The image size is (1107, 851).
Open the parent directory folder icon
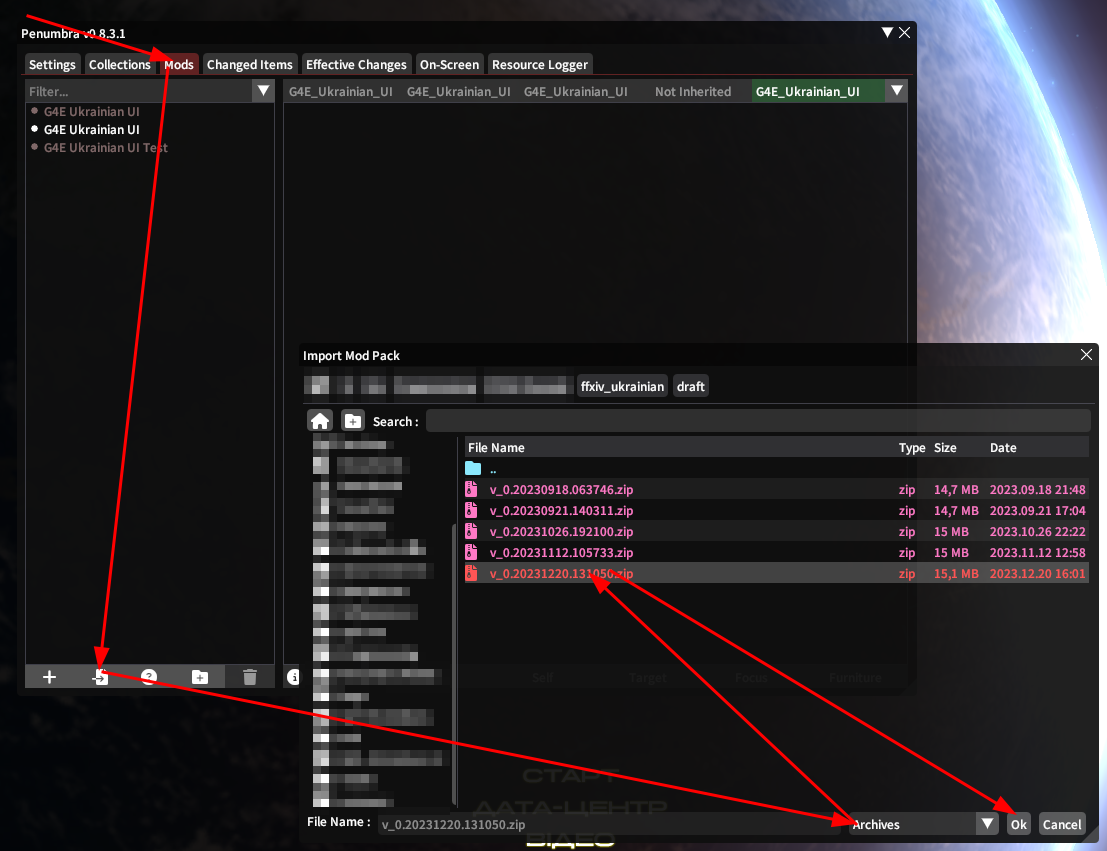click(473, 468)
